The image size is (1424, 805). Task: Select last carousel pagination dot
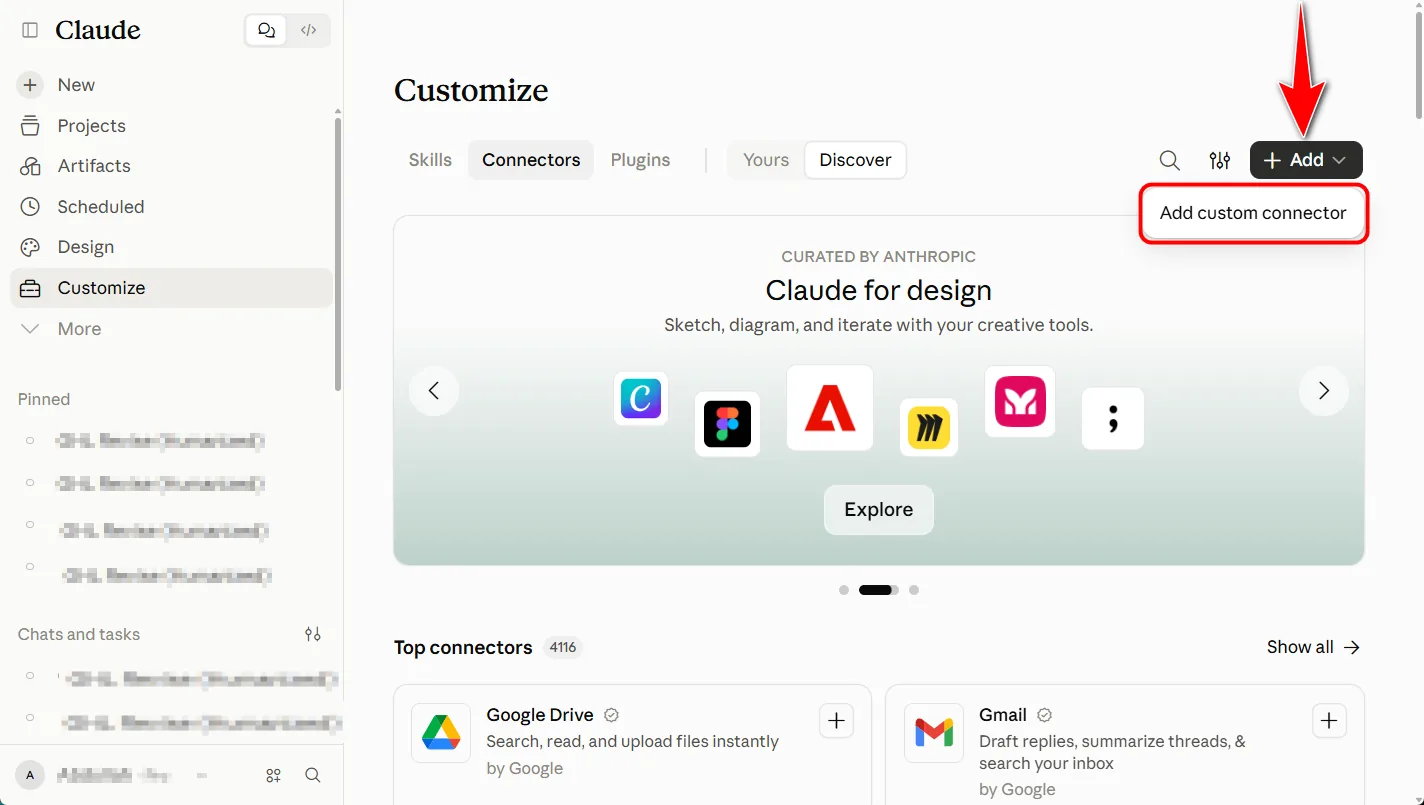point(914,590)
